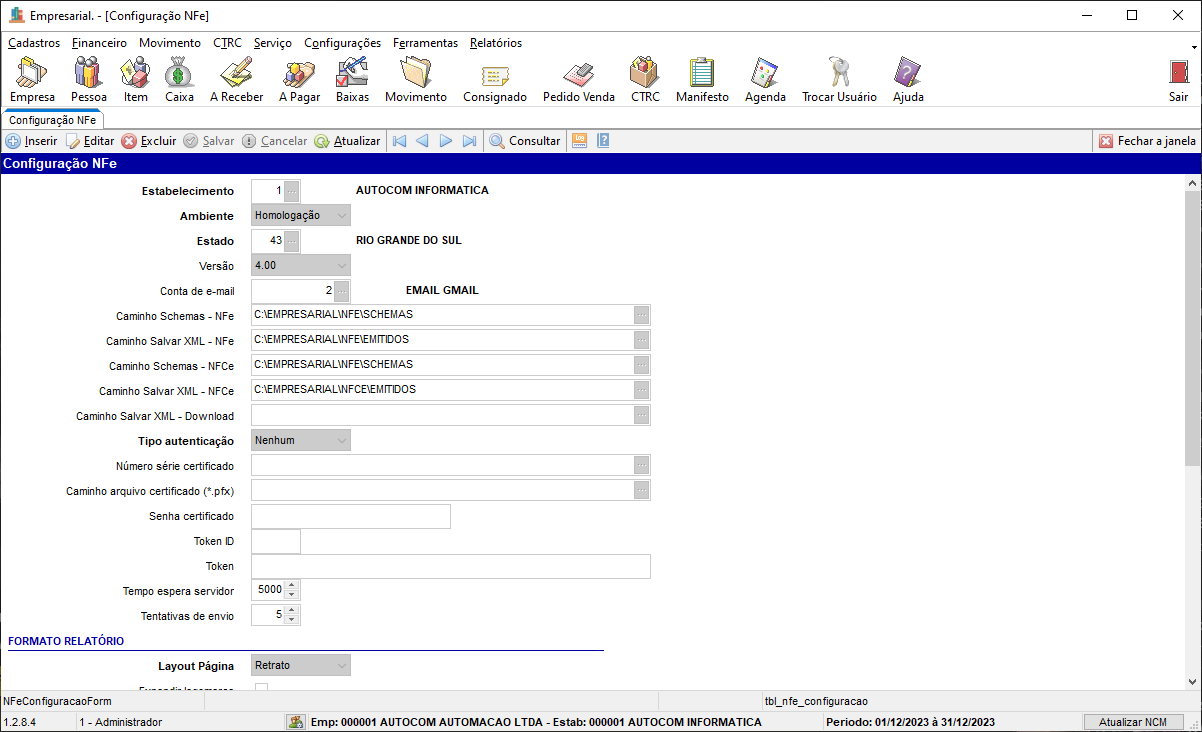Click the Pedido Venda icon
The image size is (1202, 732).
coord(578,79)
